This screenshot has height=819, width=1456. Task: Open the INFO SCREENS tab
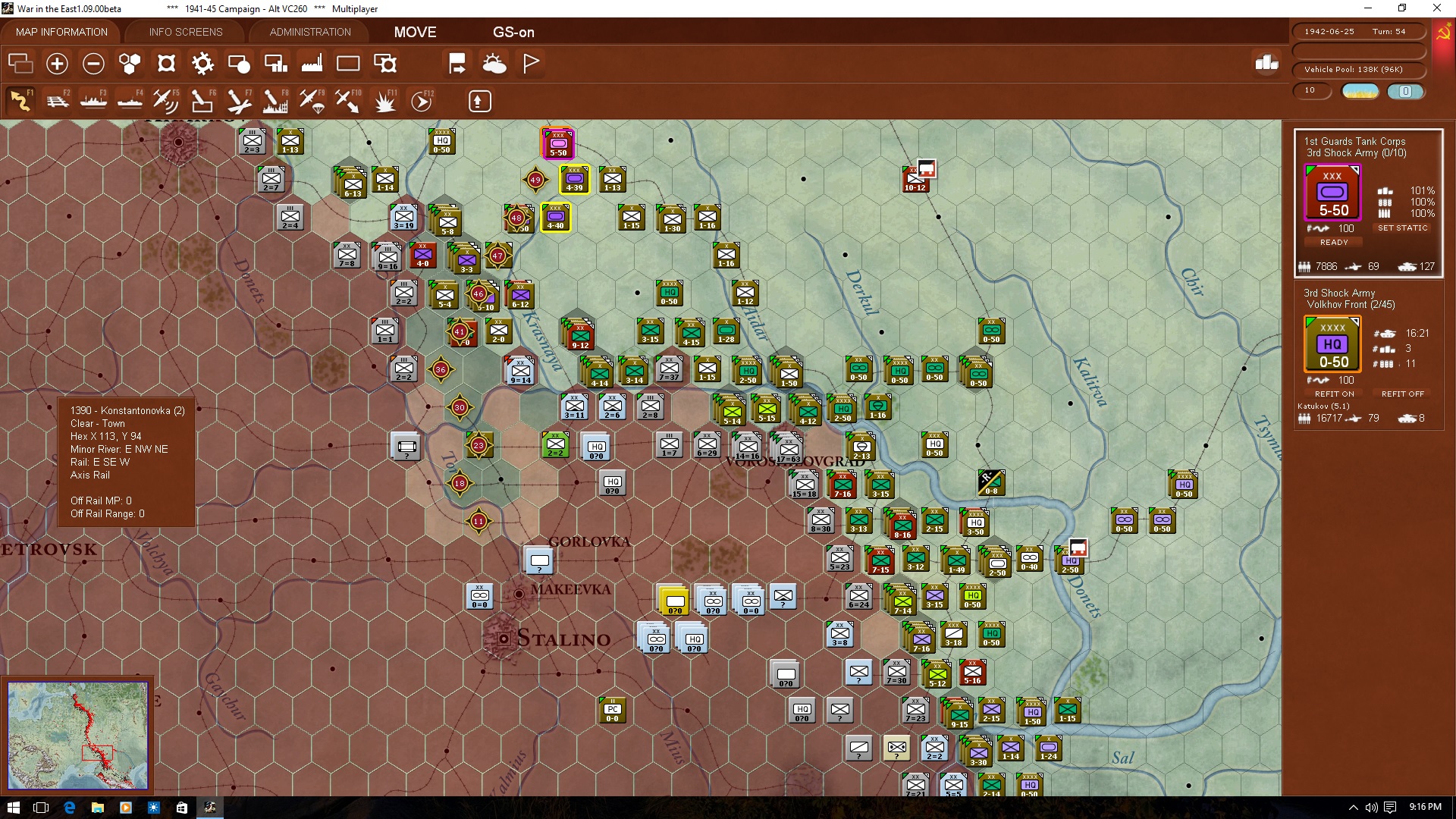(186, 32)
